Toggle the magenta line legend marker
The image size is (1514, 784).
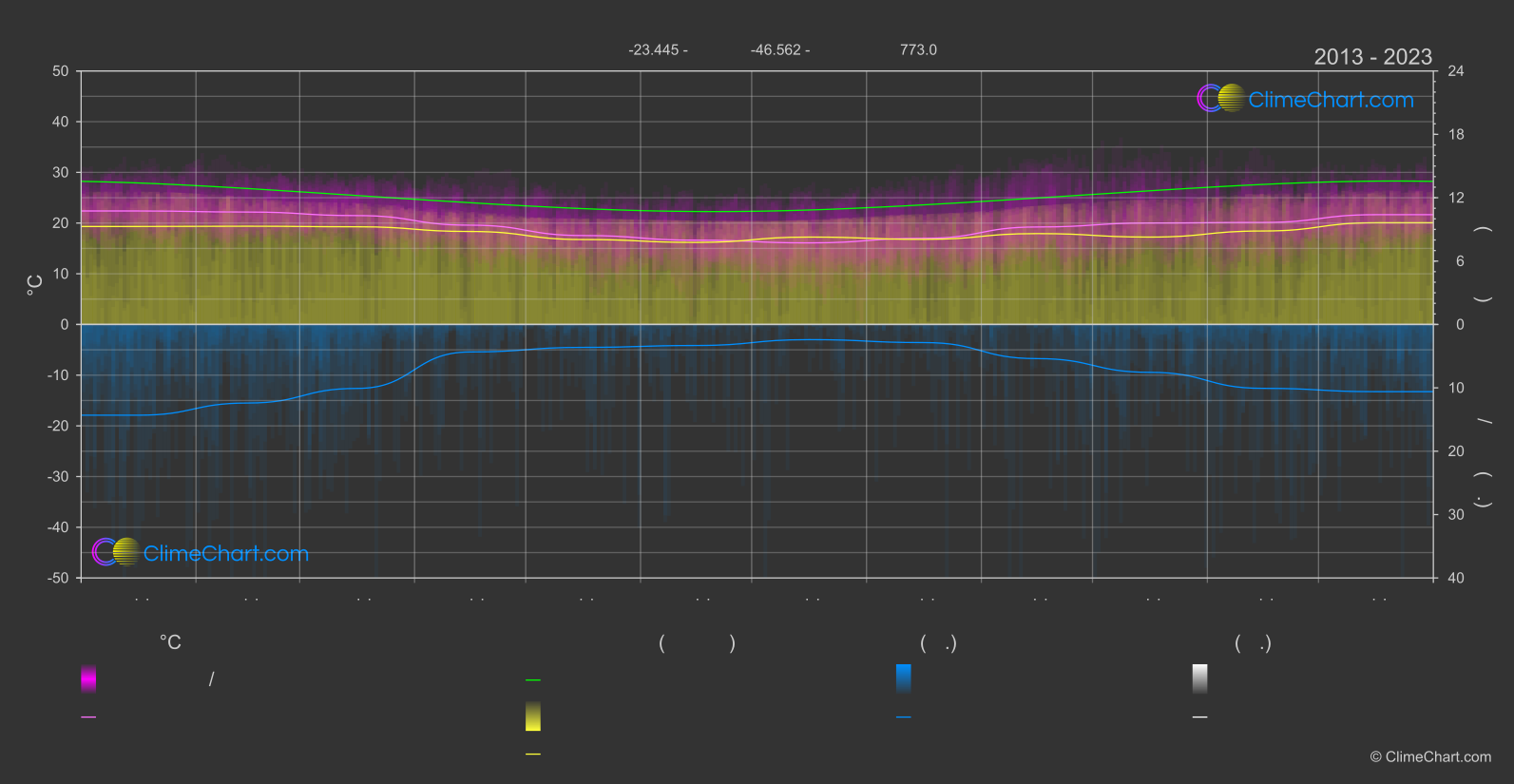tap(88, 717)
